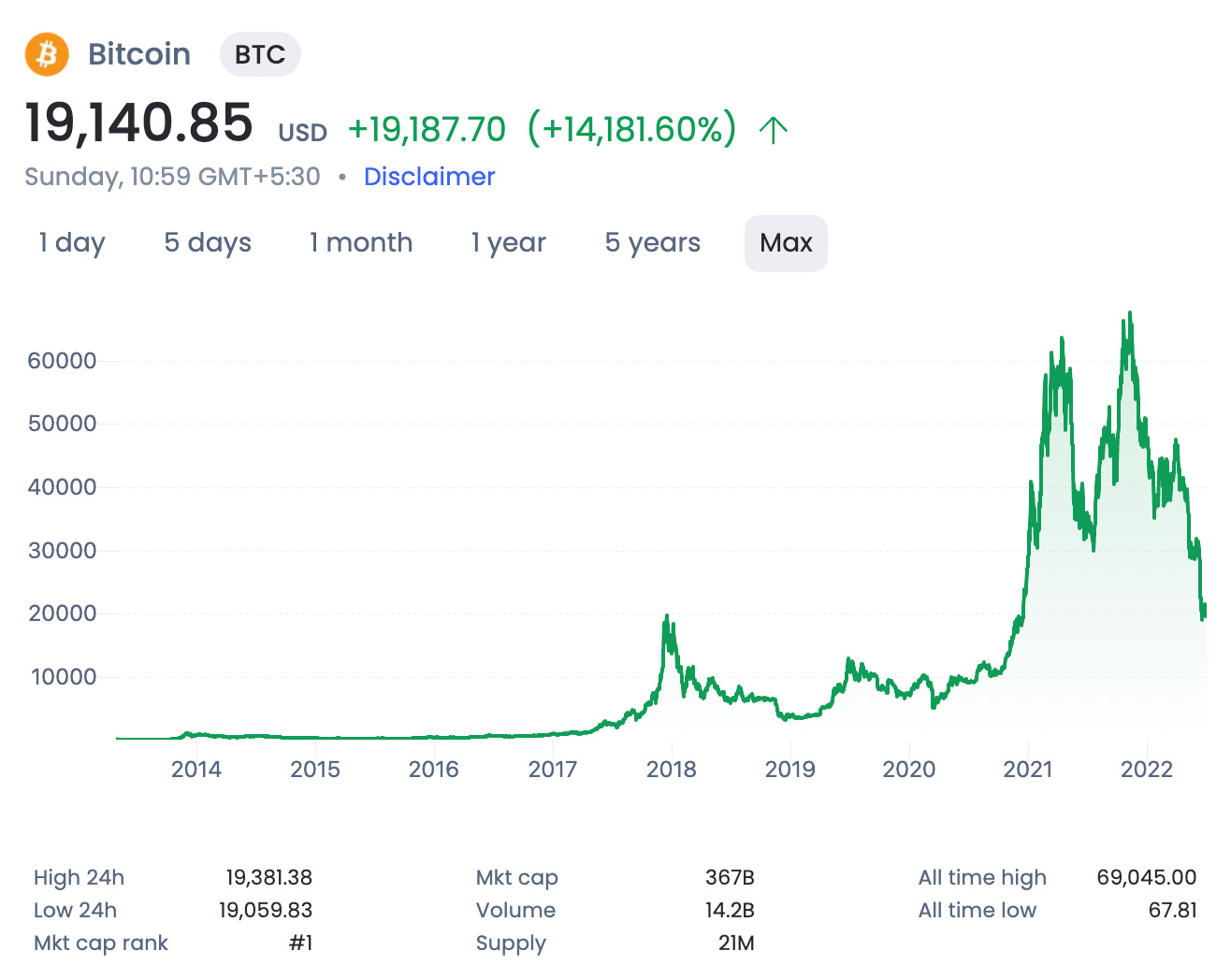
Task: Click the All time high label
Action: tap(982, 878)
